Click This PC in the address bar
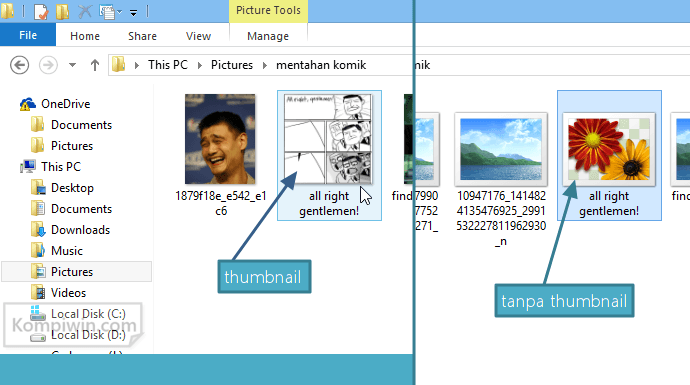 [x=168, y=65]
